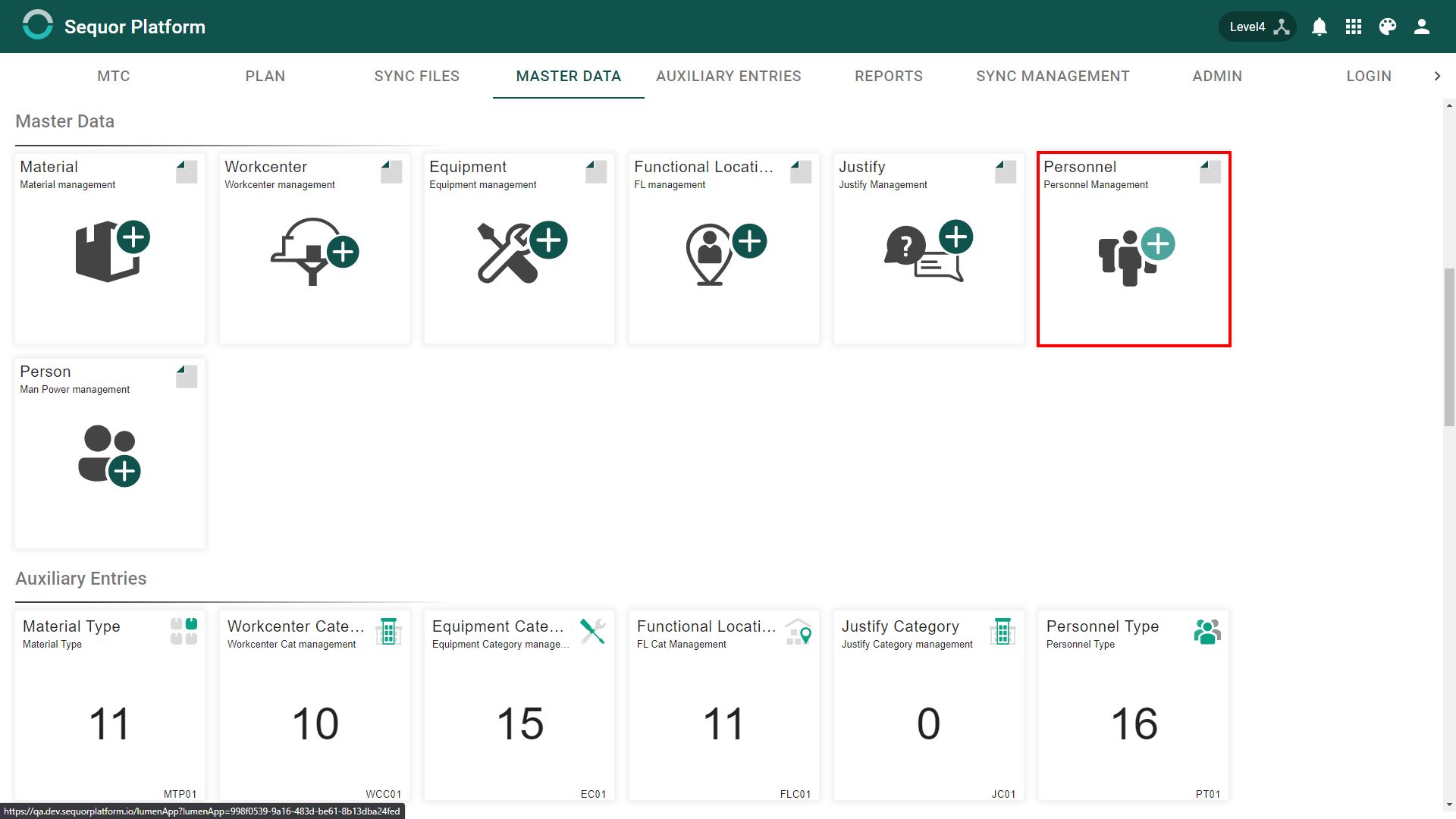The height and width of the screenshot is (819, 1456).
Task: Click the Justify Category count 0
Action: [929, 723]
